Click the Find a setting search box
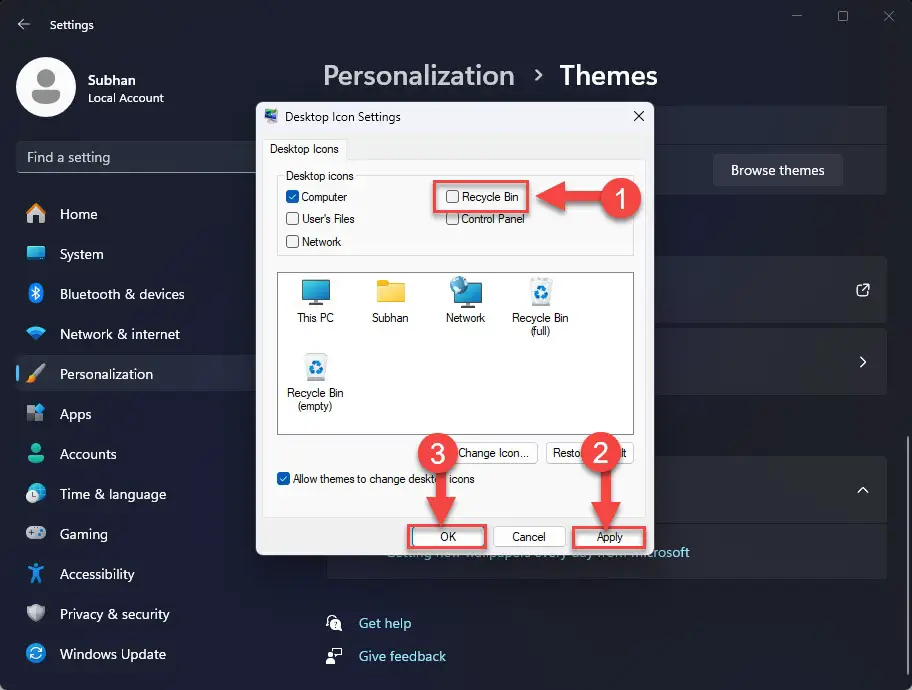This screenshot has height=690, width=912. click(135, 157)
